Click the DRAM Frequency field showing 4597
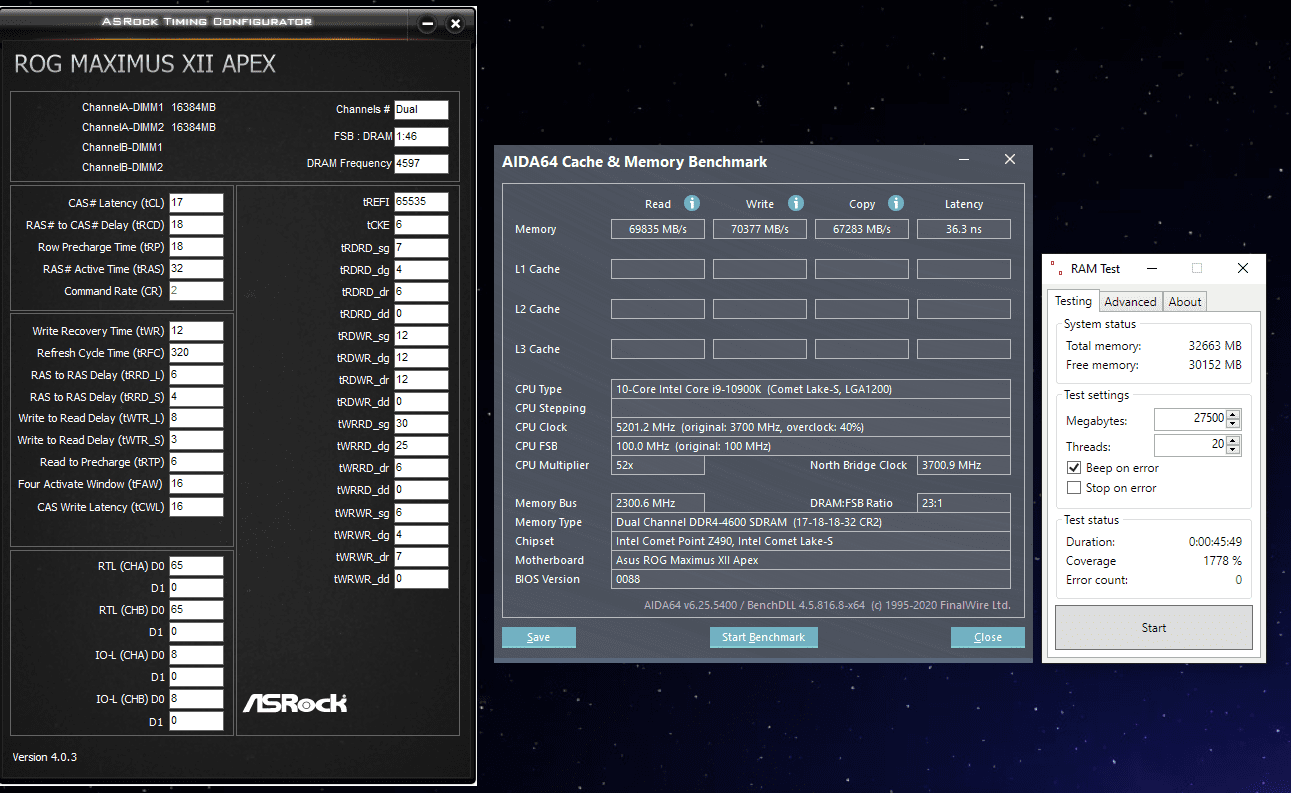Image resolution: width=1291 pixels, height=793 pixels. [421, 164]
